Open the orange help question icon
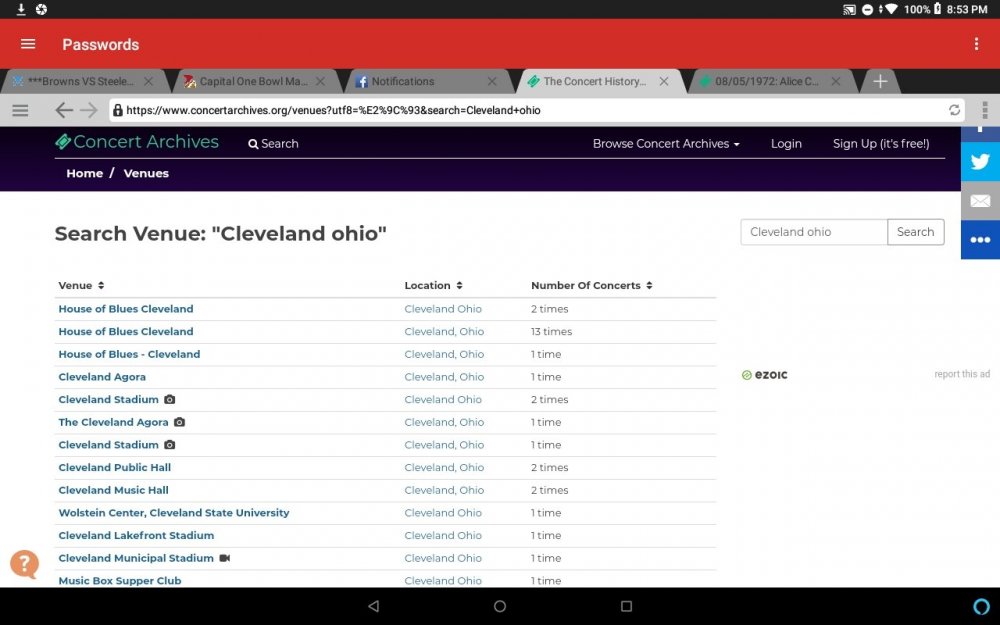This screenshot has width=1000, height=625. tap(25, 564)
